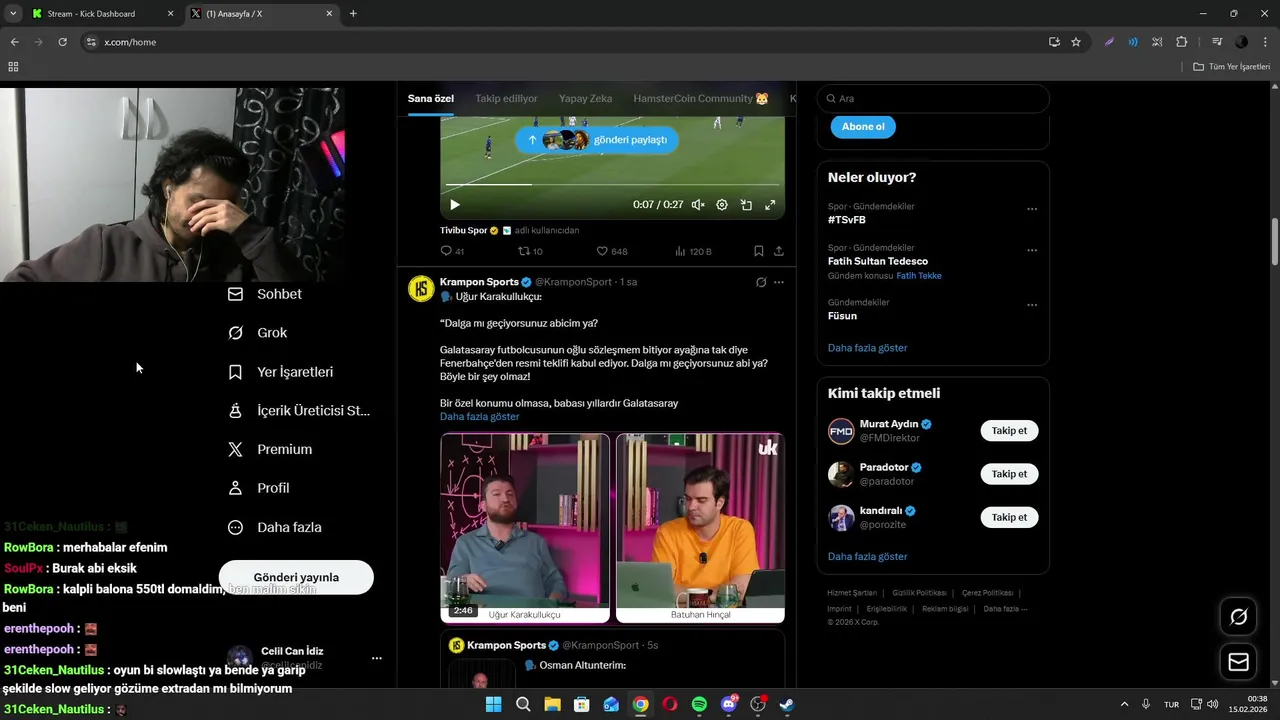Open more options on the Krampon Sports post
The height and width of the screenshot is (720, 1280).
point(779,282)
